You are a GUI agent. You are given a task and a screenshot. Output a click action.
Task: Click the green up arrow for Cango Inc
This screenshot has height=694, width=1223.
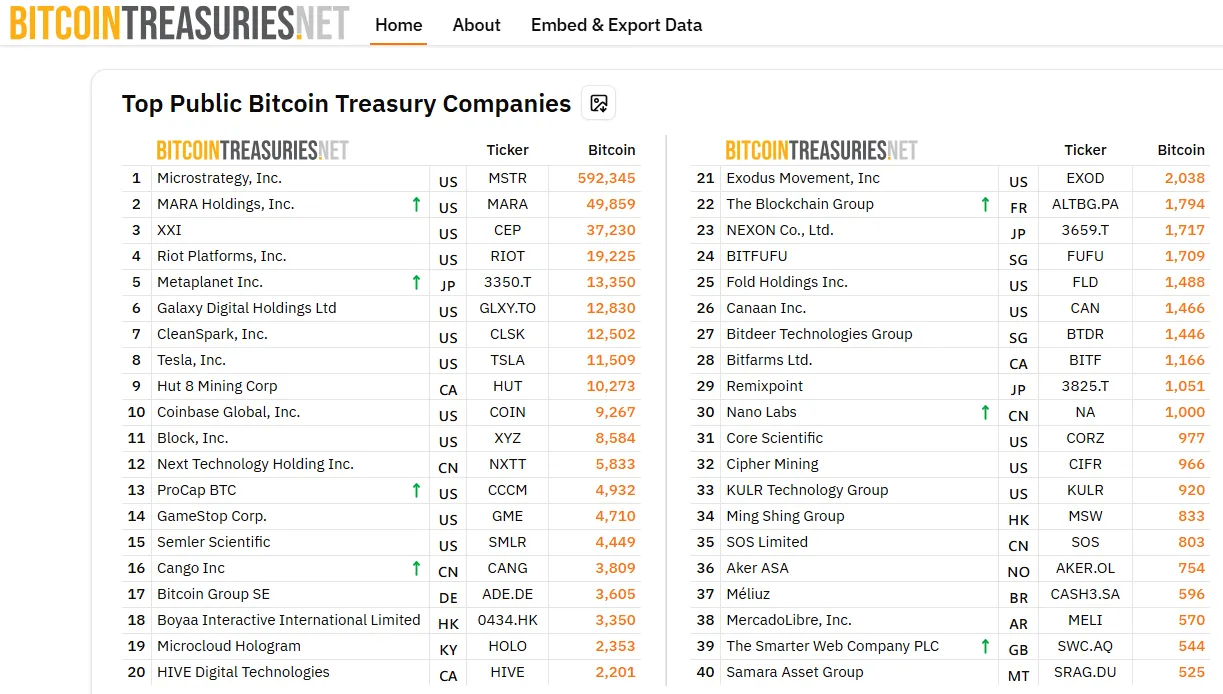click(x=416, y=568)
